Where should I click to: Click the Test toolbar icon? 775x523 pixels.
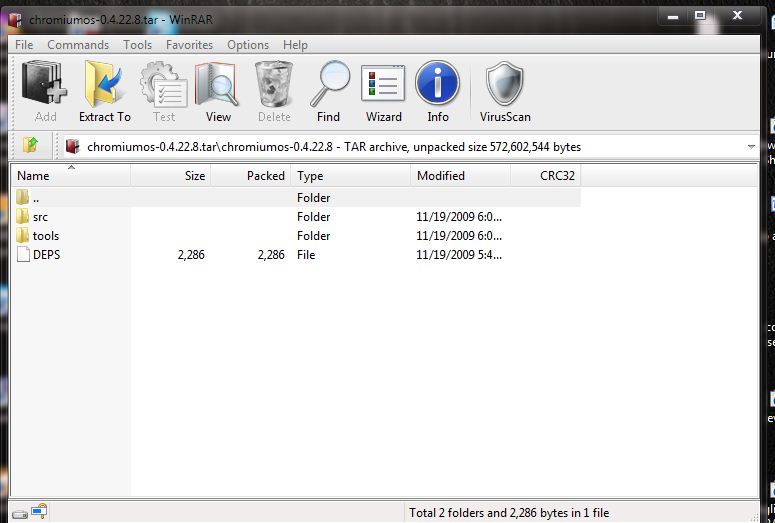(163, 83)
